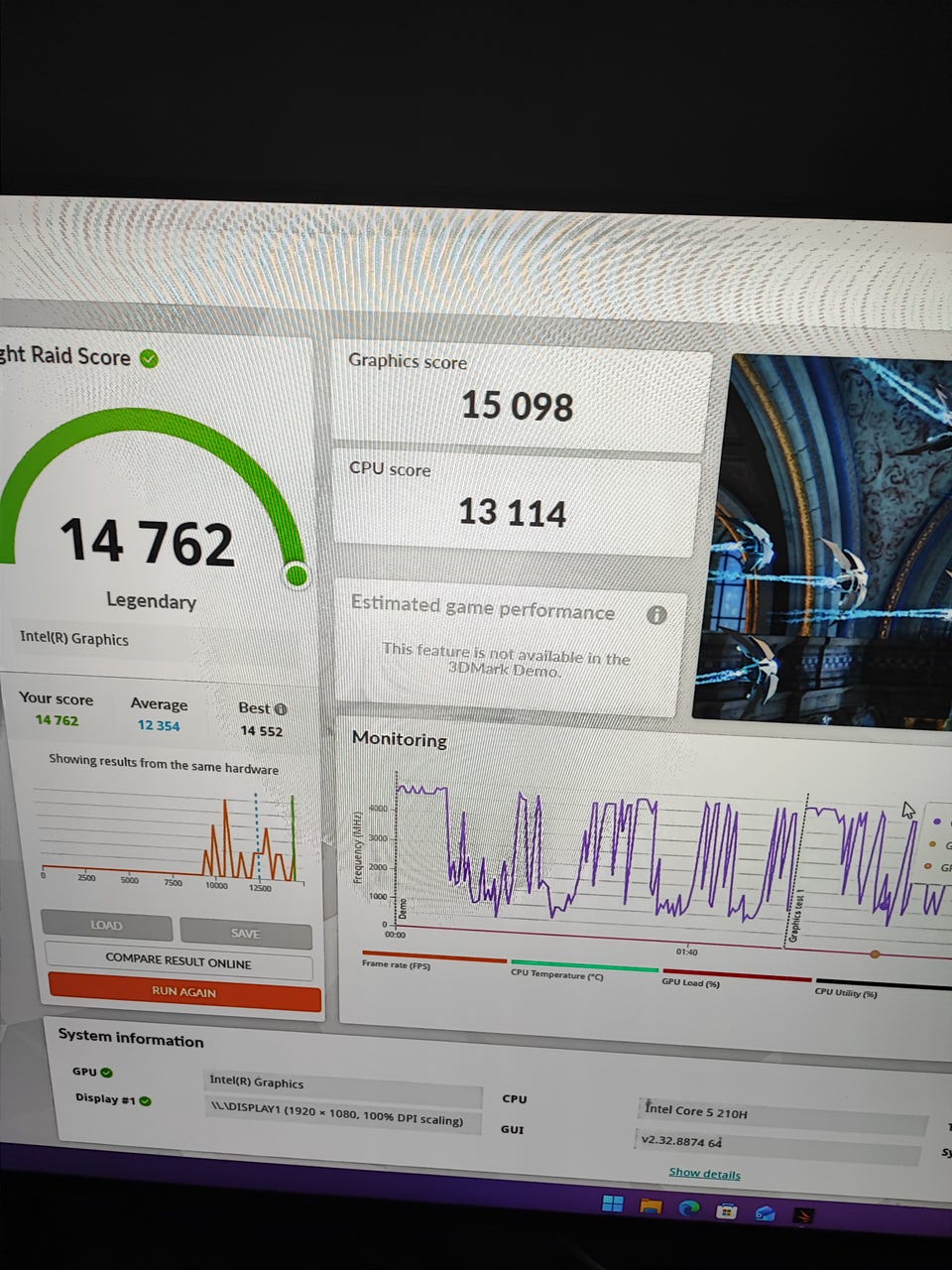Click the green checkmark beside Night Raid Score
The image size is (952, 1270).
click(x=149, y=358)
